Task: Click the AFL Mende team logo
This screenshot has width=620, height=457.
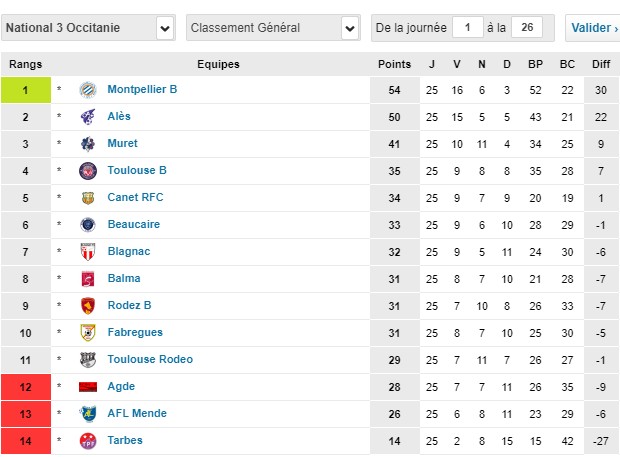Action: 88,413
